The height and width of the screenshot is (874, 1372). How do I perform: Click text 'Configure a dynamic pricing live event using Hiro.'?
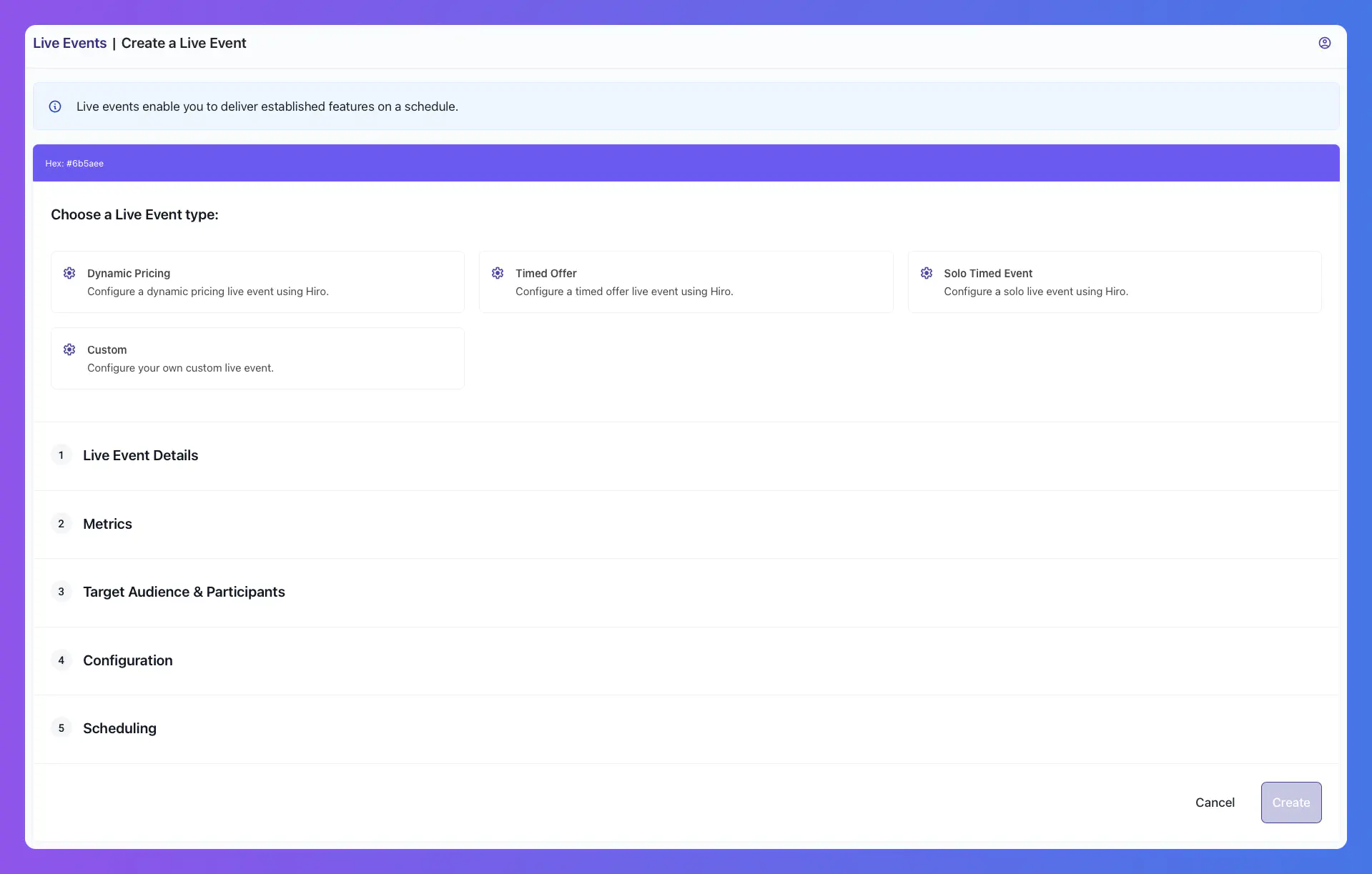(208, 292)
